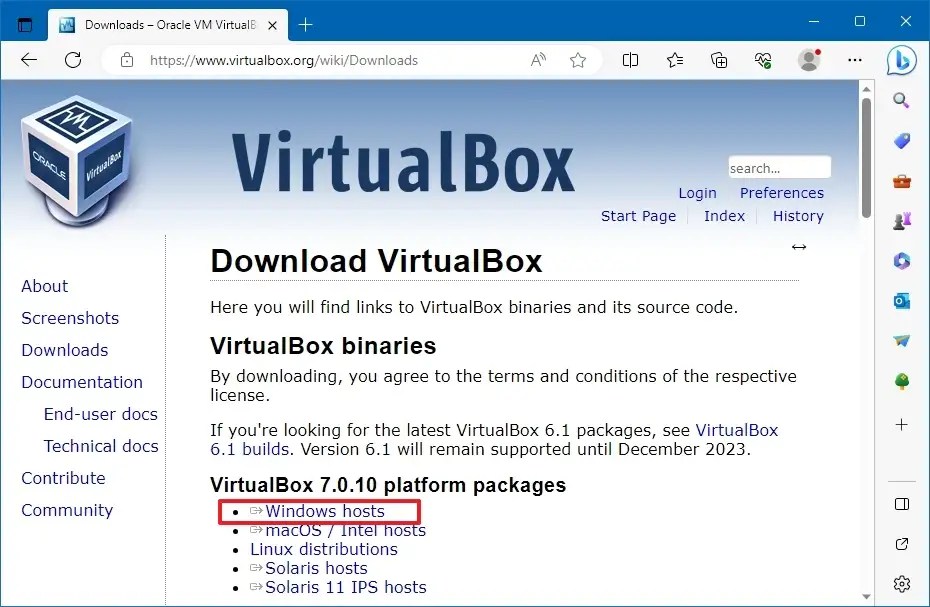The image size is (930, 607).
Task: Click inside the search box
Action: tap(779, 166)
